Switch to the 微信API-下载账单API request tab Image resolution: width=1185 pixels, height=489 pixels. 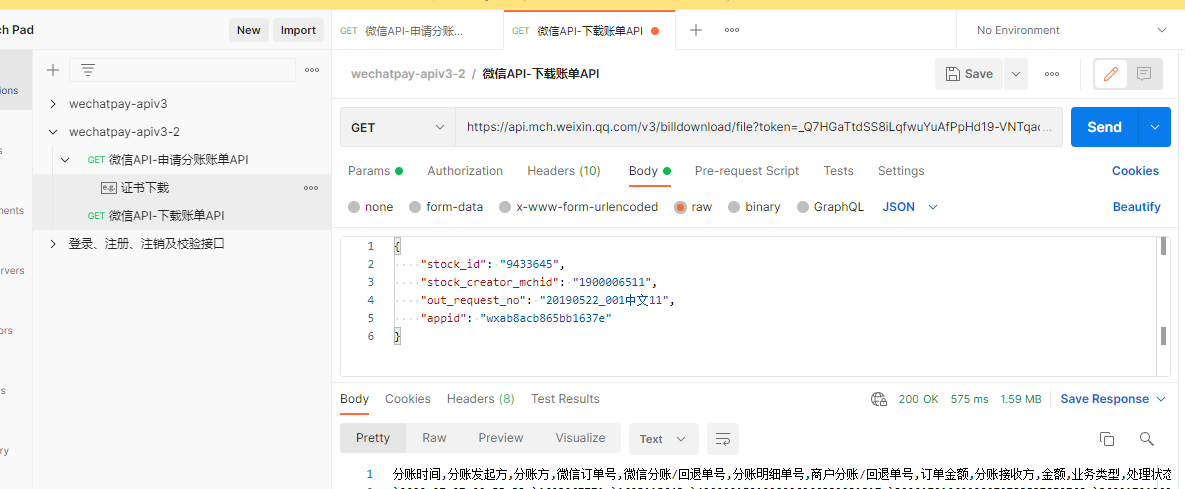pyautogui.click(x=589, y=30)
